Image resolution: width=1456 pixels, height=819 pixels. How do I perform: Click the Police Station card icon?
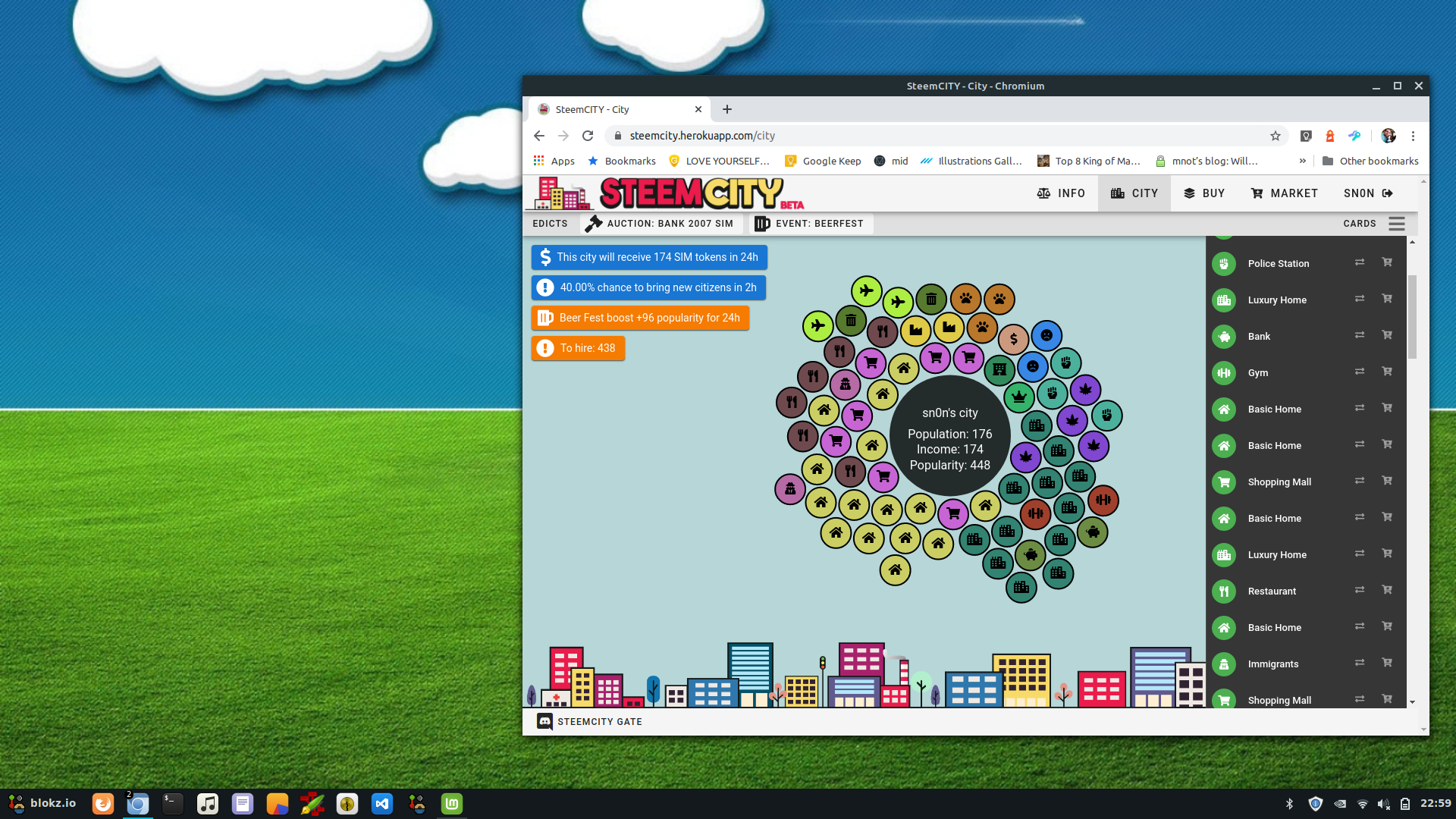click(x=1223, y=264)
